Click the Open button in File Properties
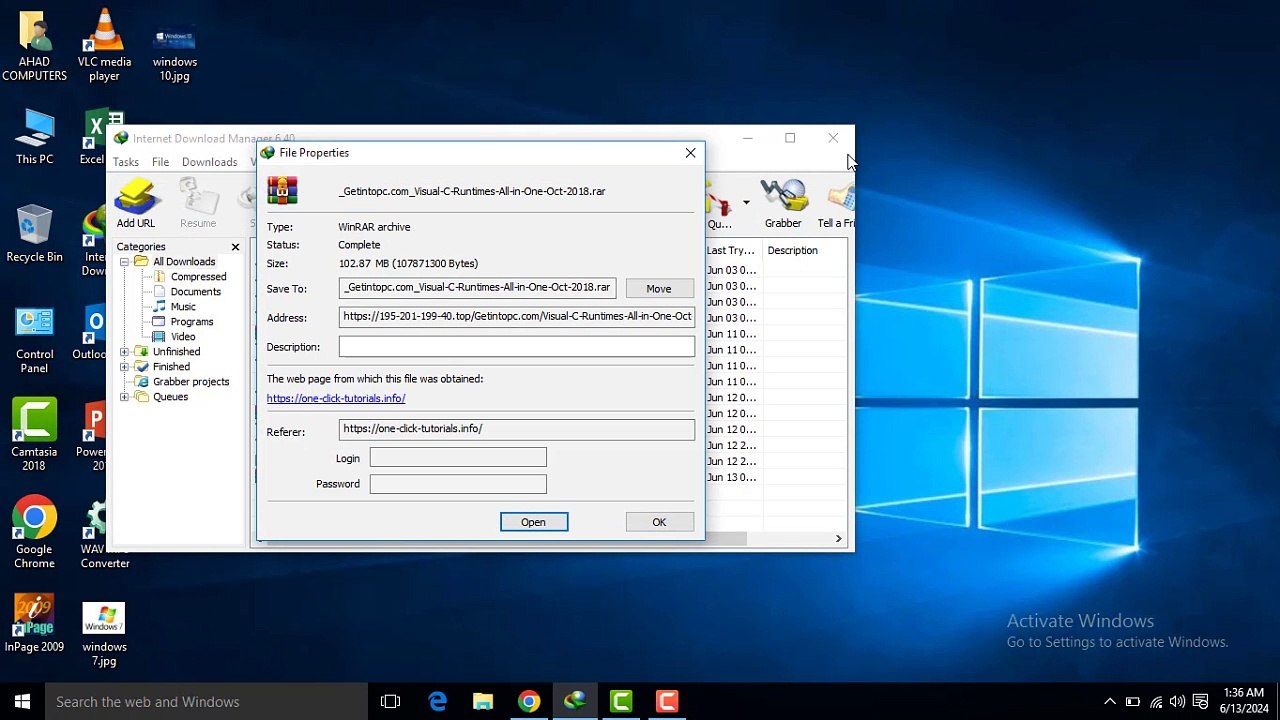This screenshot has width=1280, height=720. [x=533, y=522]
